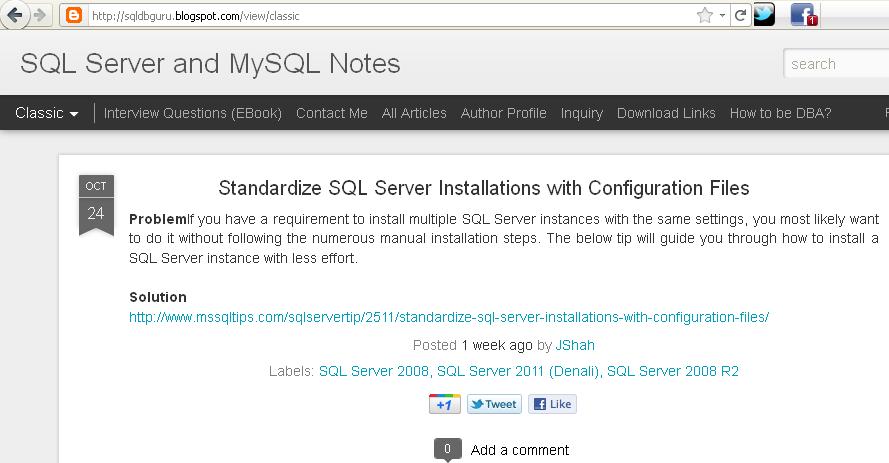Share the post with the Tweet button
The image size is (889, 463).
click(494, 404)
